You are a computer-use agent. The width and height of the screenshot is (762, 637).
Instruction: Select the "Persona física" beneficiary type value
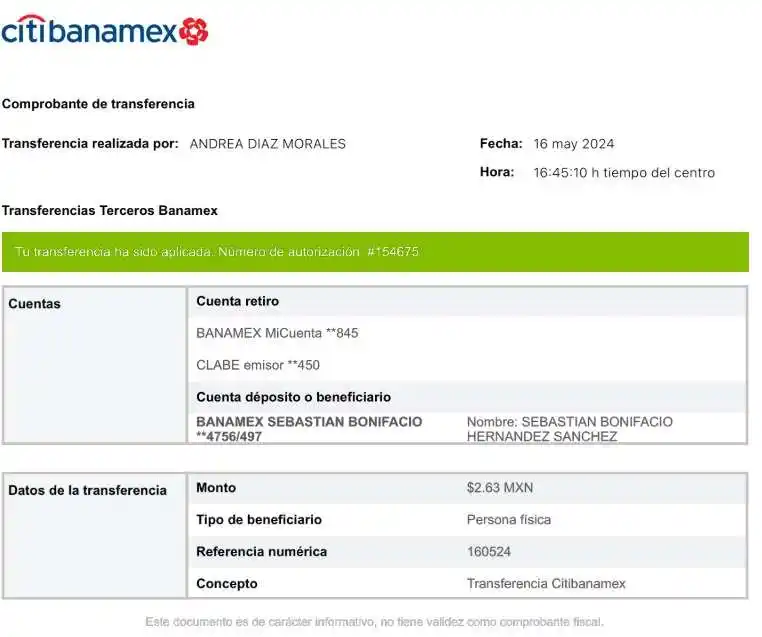point(508,520)
